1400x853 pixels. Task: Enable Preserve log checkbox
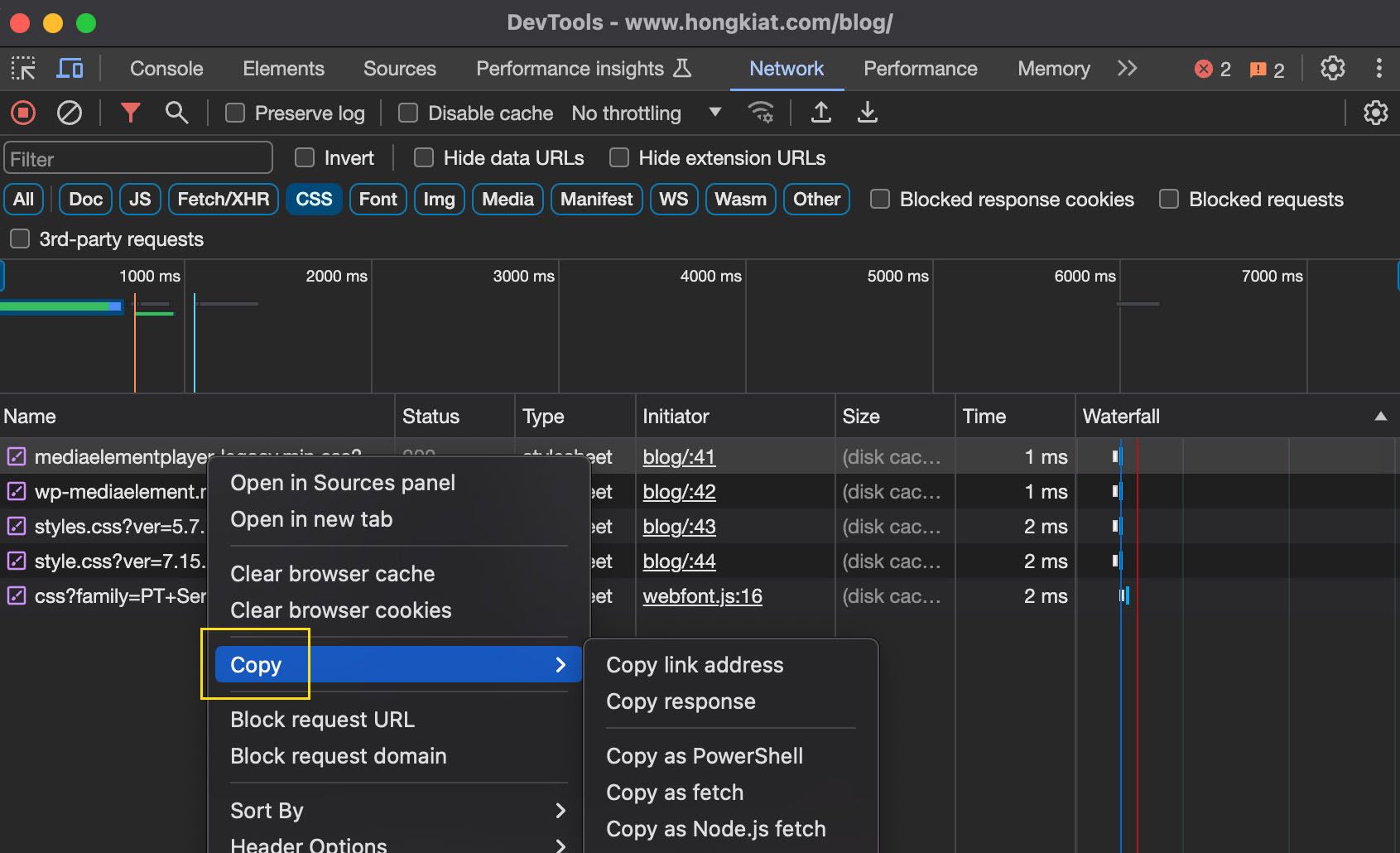235,113
